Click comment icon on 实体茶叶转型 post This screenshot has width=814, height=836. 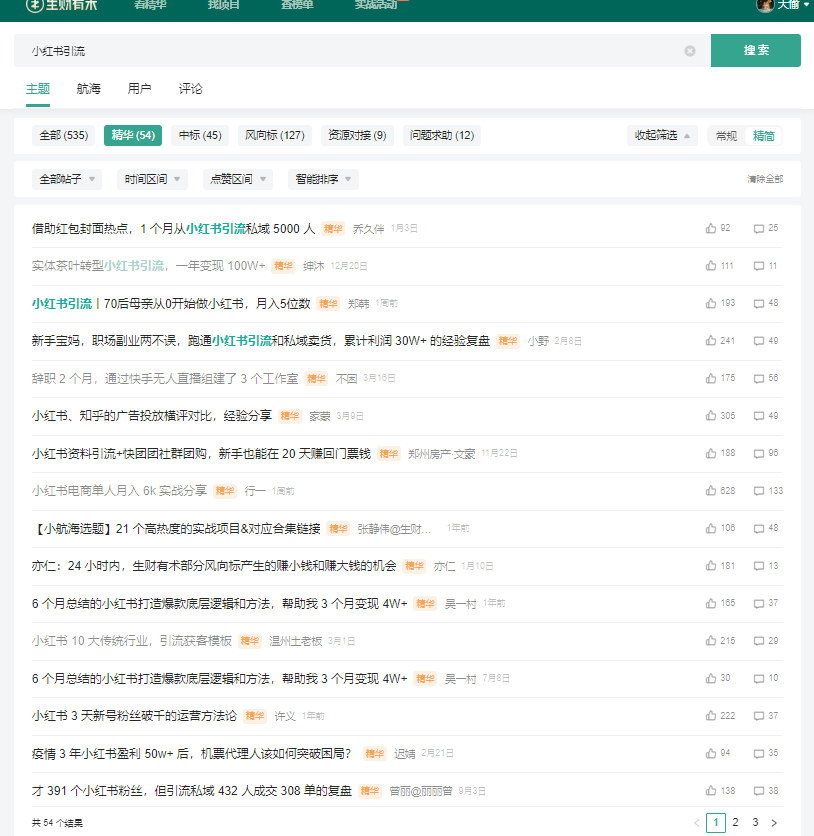point(759,266)
